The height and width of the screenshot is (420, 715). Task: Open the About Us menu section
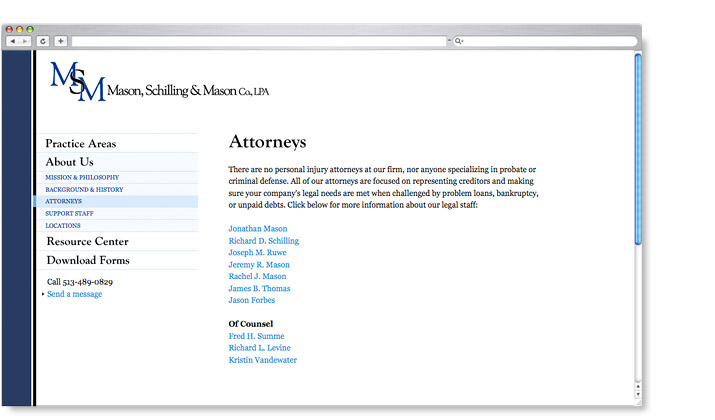click(x=69, y=162)
